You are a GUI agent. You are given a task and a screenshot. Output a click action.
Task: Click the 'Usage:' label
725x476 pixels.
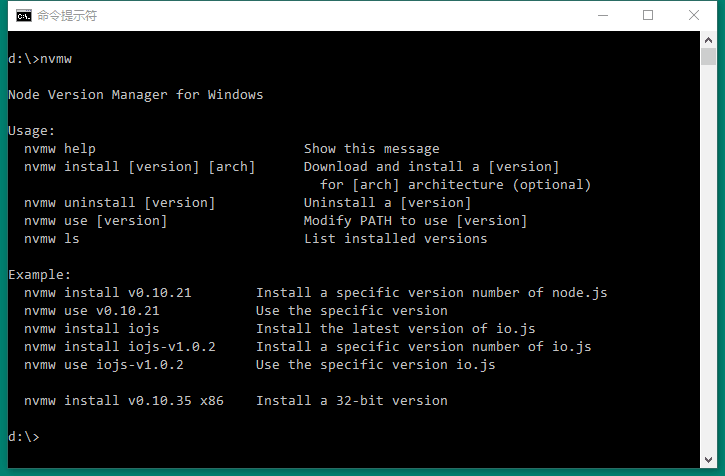32,131
